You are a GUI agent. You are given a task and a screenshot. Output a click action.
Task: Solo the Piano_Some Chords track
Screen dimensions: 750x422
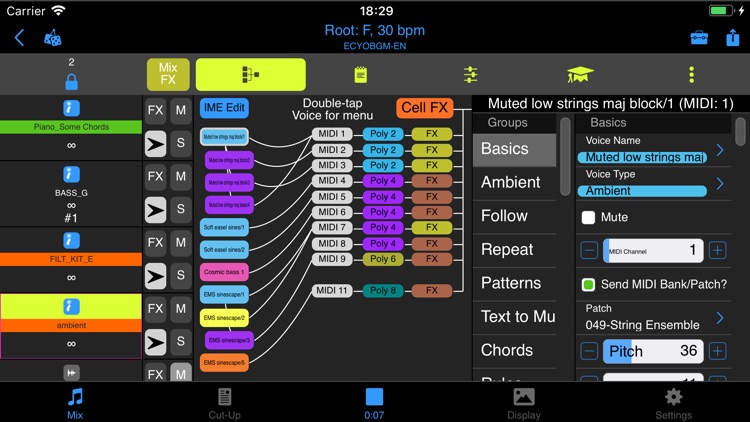pos(181,143)
